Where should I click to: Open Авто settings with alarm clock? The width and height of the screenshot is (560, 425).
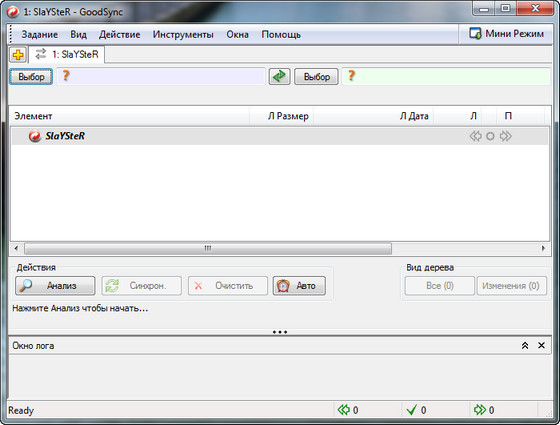(x=299, y=286)
